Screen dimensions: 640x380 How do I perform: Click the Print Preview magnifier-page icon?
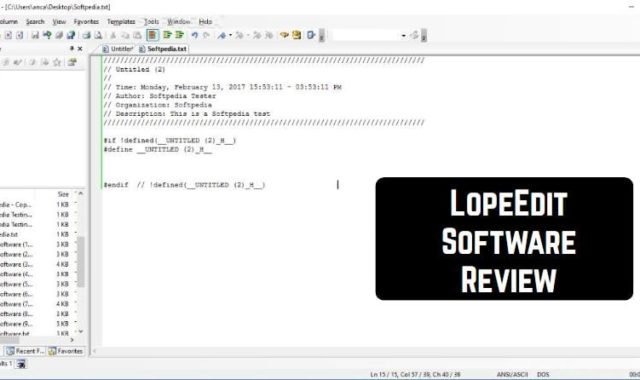pos(98,36)
